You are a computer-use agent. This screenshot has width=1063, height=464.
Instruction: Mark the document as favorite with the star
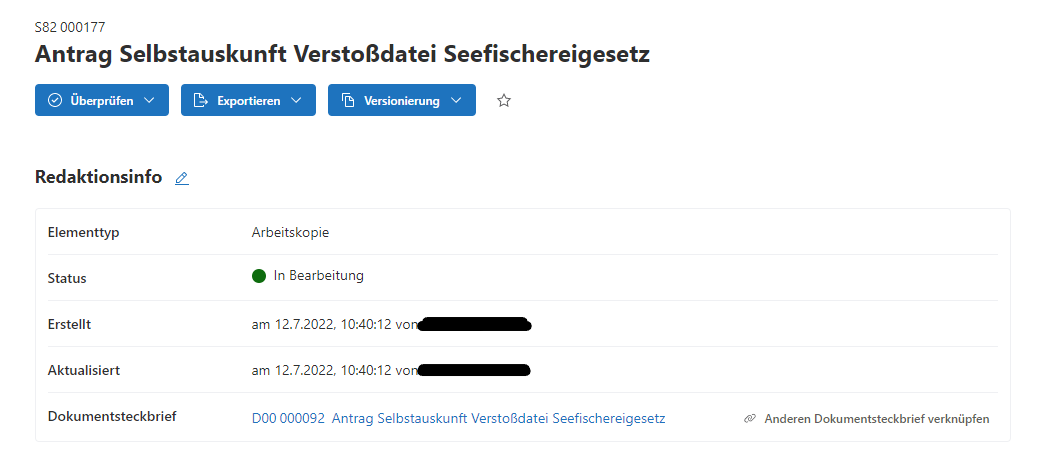[504, 100]
